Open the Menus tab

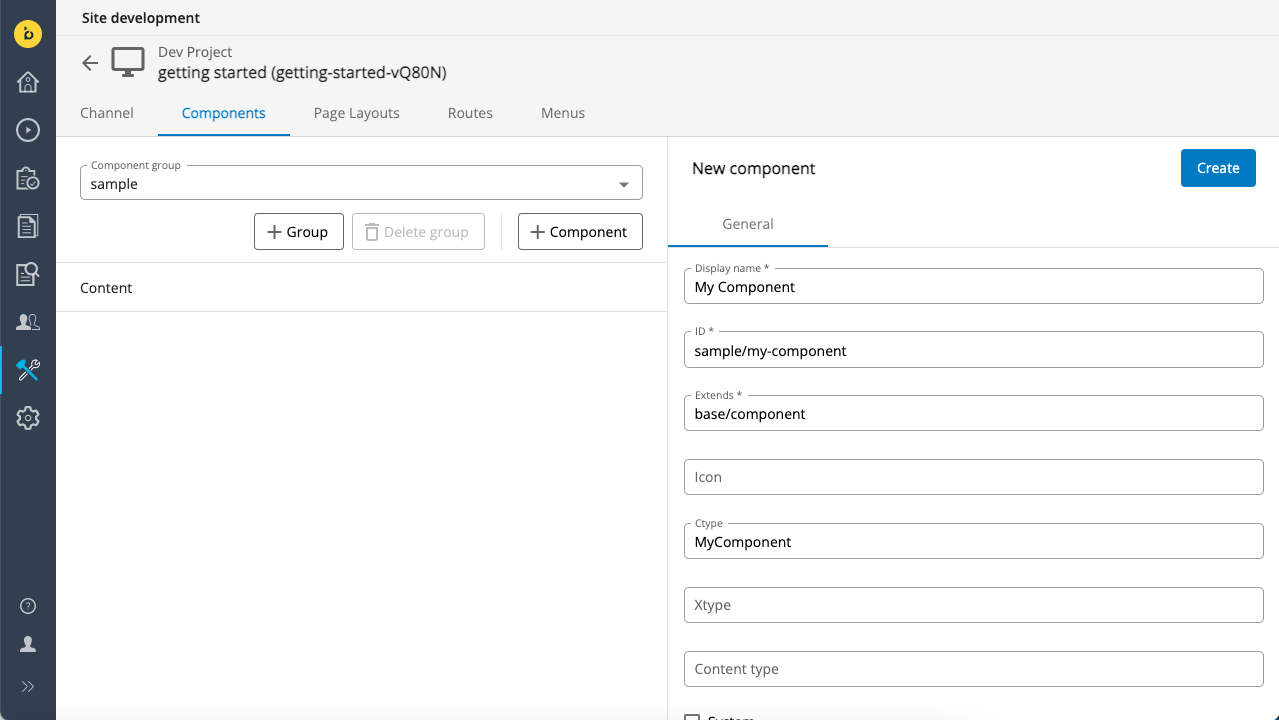coord(563,113)
